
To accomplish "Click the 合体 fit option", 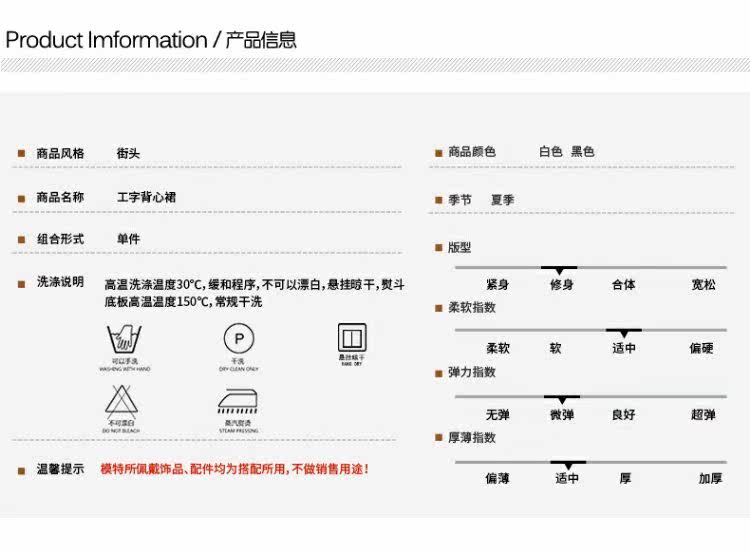I will tap(624, 285).
